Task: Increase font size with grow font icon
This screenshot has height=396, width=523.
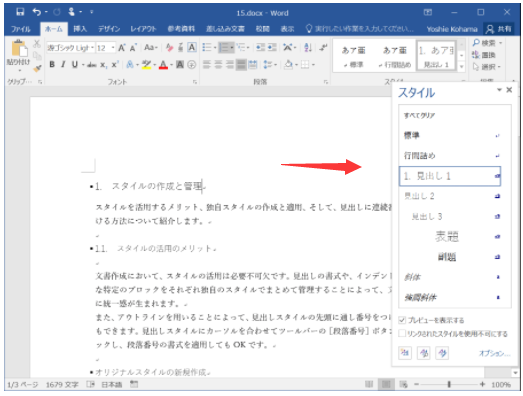Action: click(x=122, y=48)
